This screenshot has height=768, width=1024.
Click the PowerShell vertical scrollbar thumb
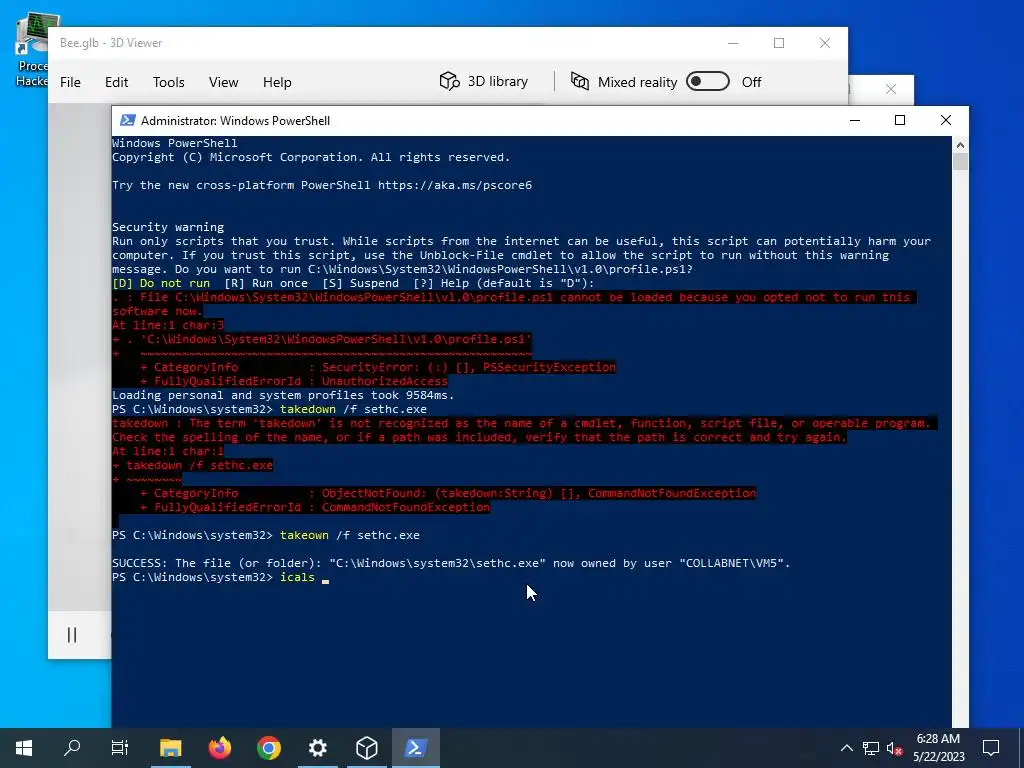click(x=960, y=161)
